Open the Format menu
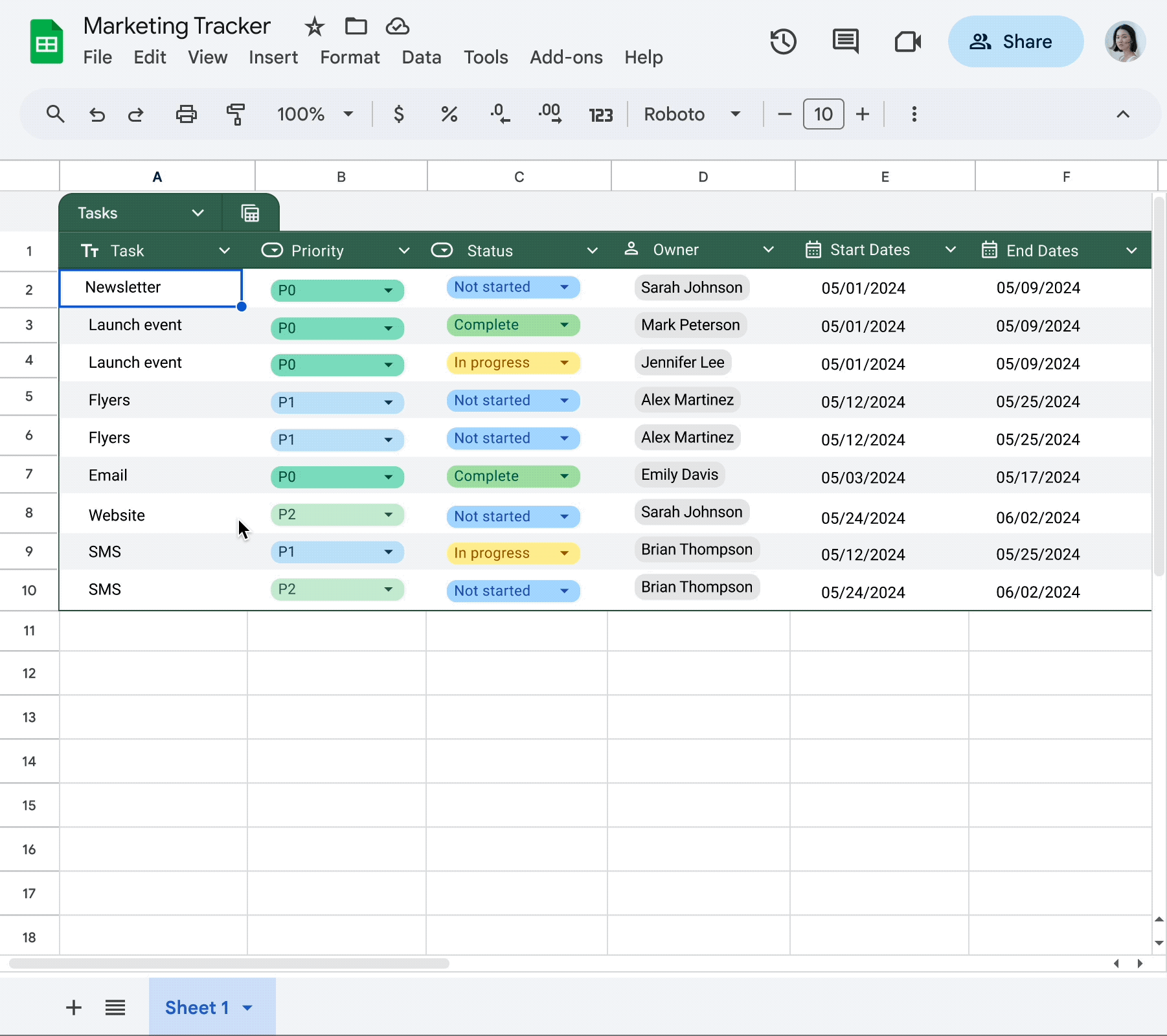 click(x=349, y=57)
